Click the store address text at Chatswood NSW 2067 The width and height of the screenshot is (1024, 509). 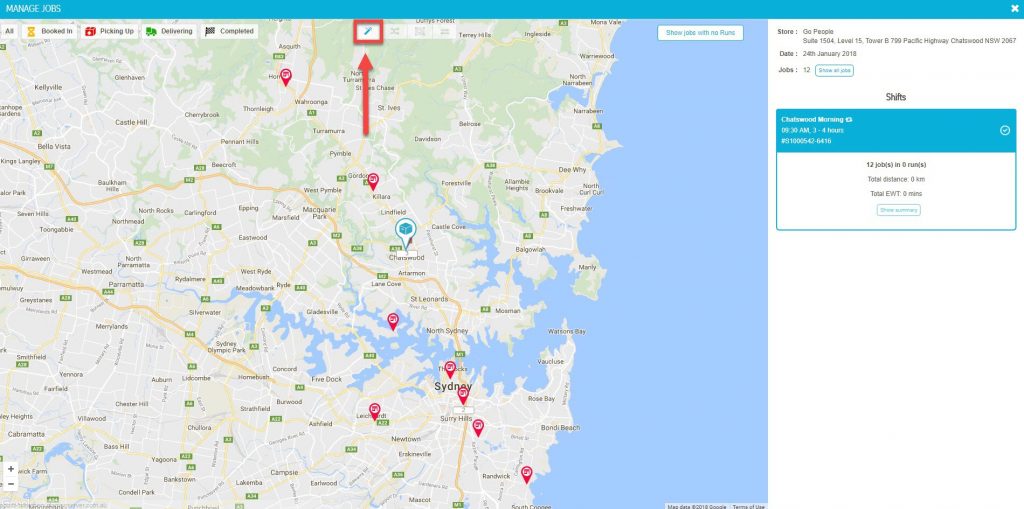909,41
